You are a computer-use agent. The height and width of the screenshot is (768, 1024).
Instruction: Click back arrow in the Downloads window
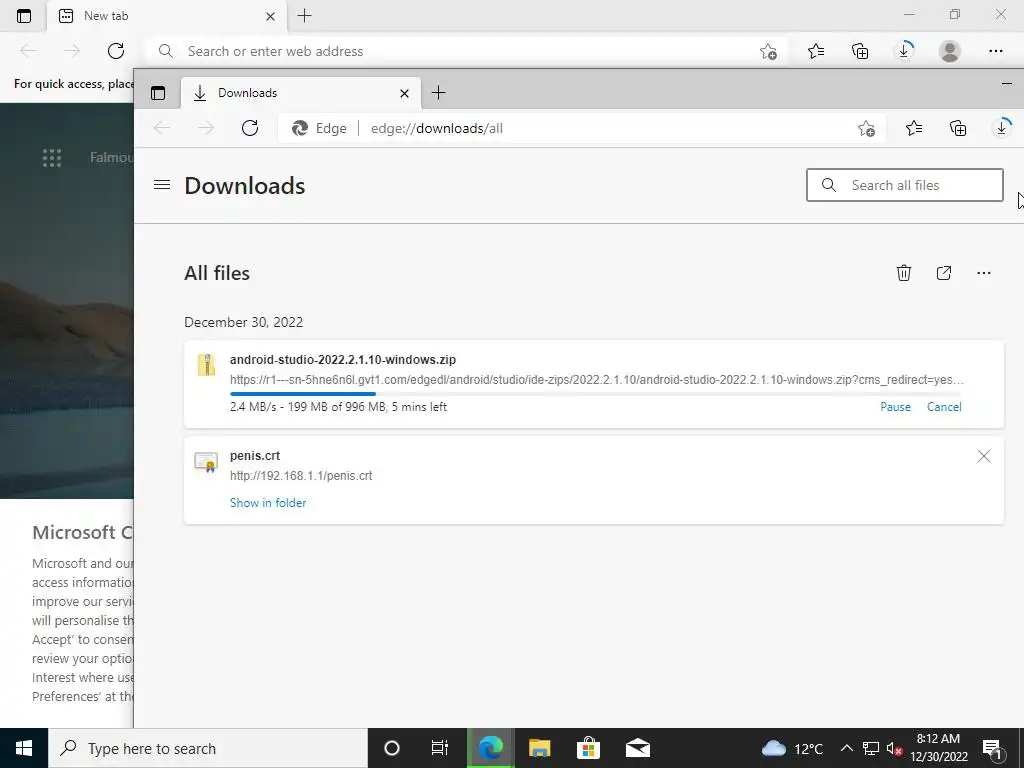click(x=161, y=128)
